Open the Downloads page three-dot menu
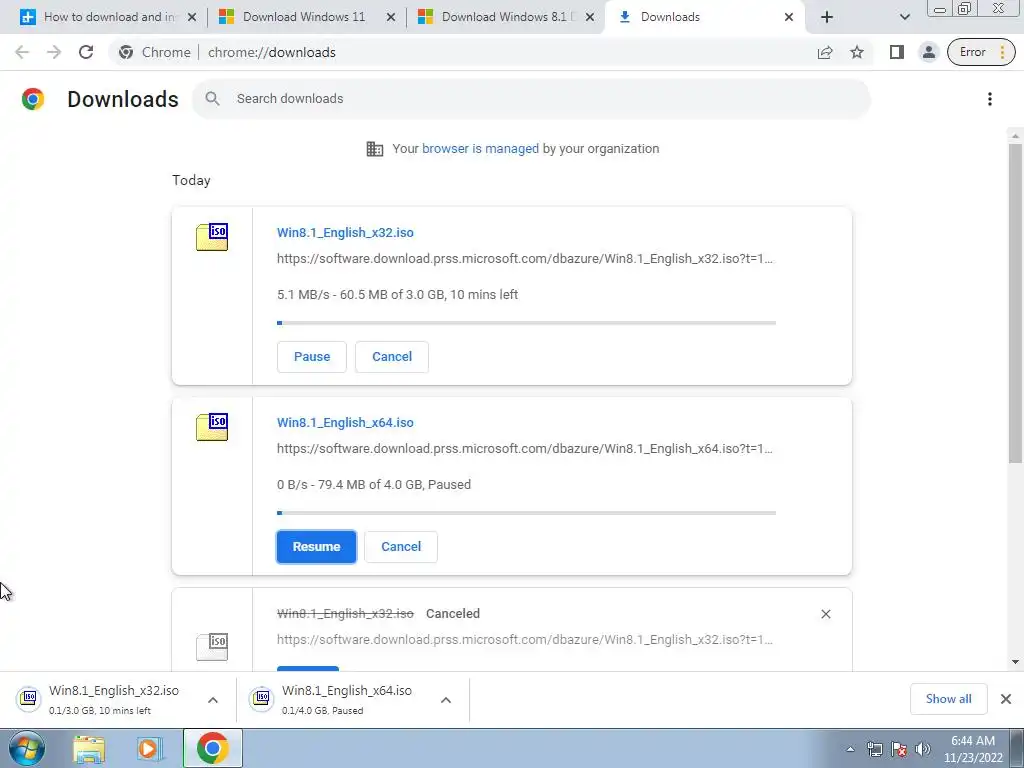 (989, 99)
